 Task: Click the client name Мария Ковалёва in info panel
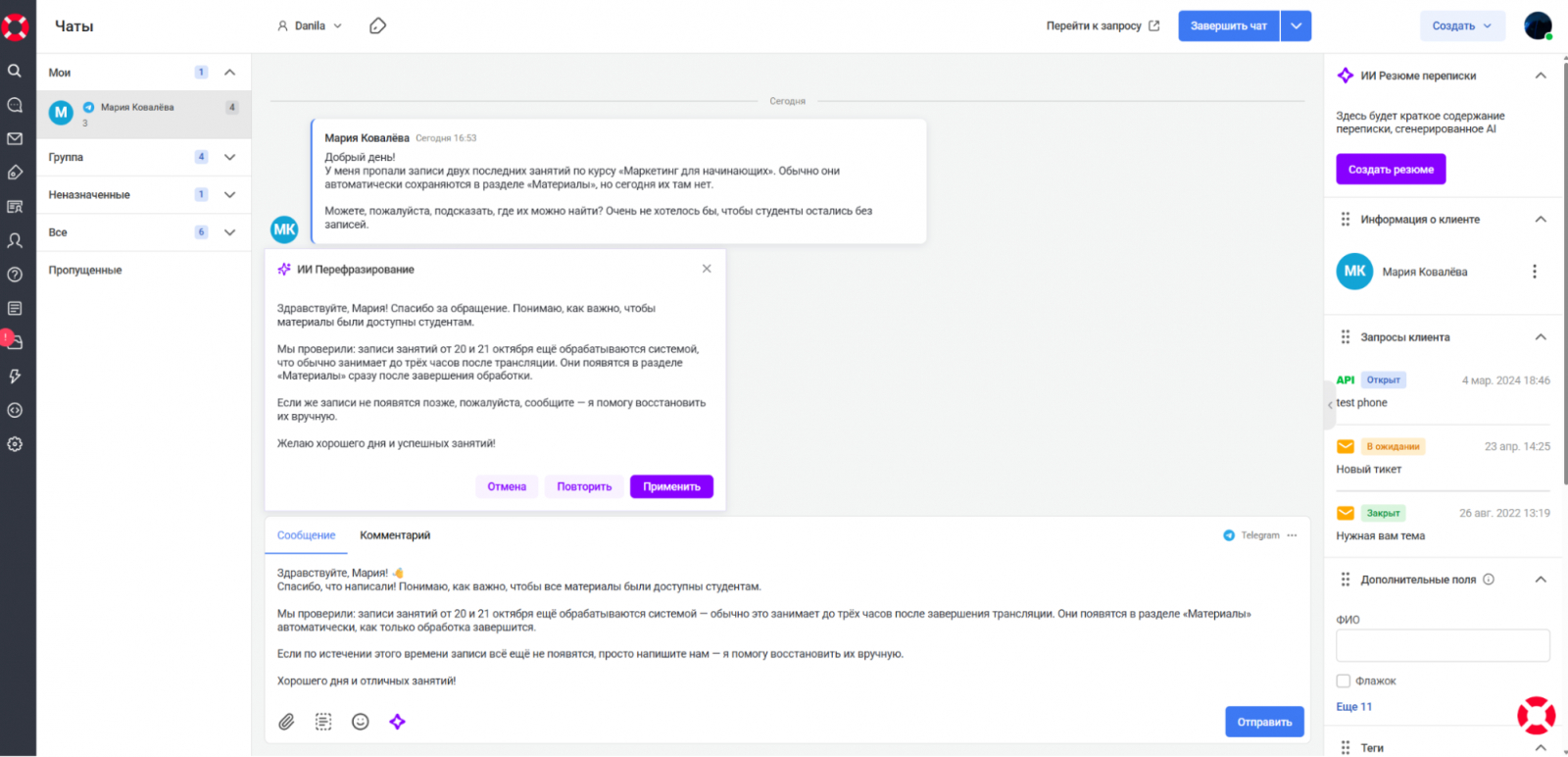pos(1424,272)
